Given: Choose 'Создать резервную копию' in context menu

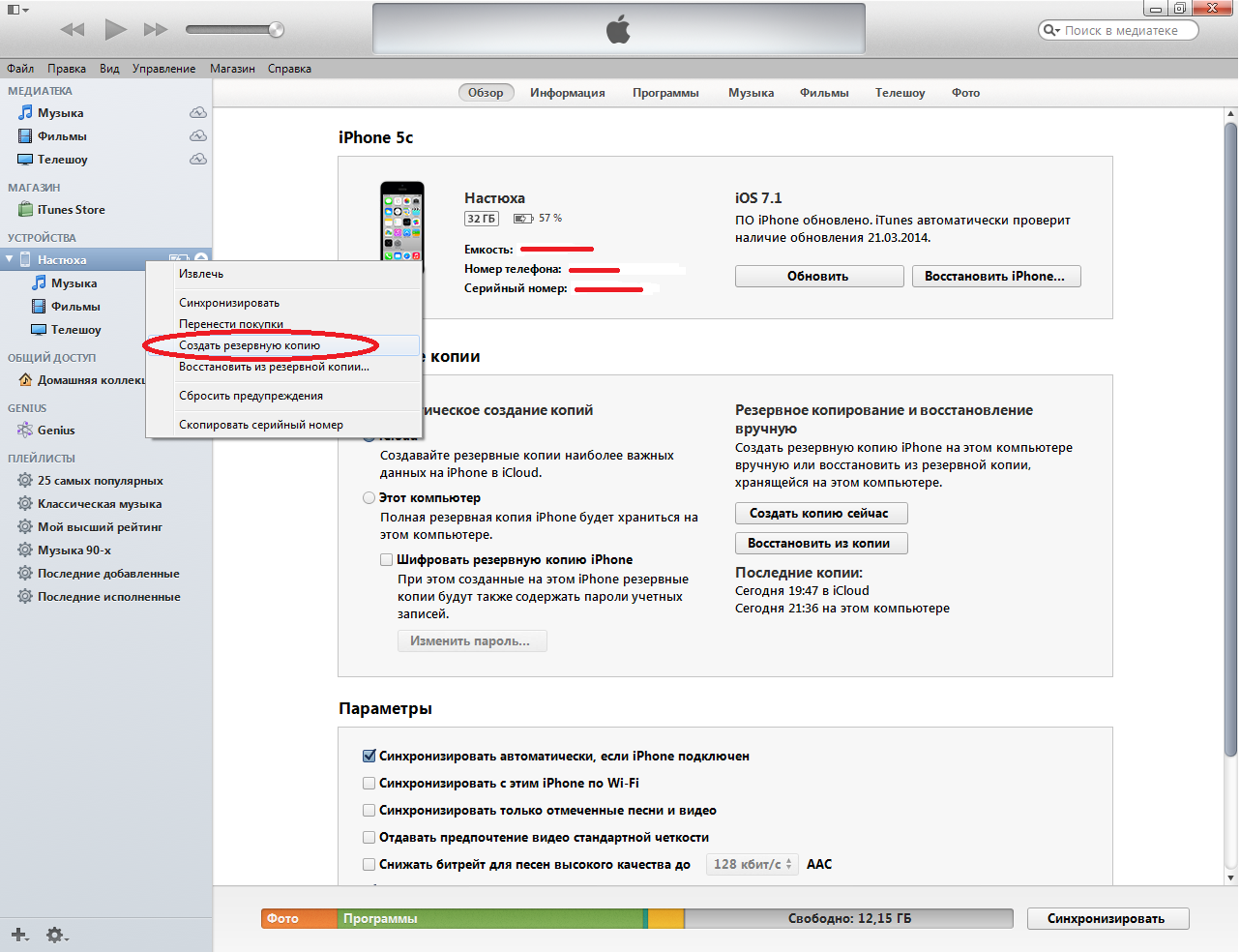Looking at the screenshot, I should (250, 345).
